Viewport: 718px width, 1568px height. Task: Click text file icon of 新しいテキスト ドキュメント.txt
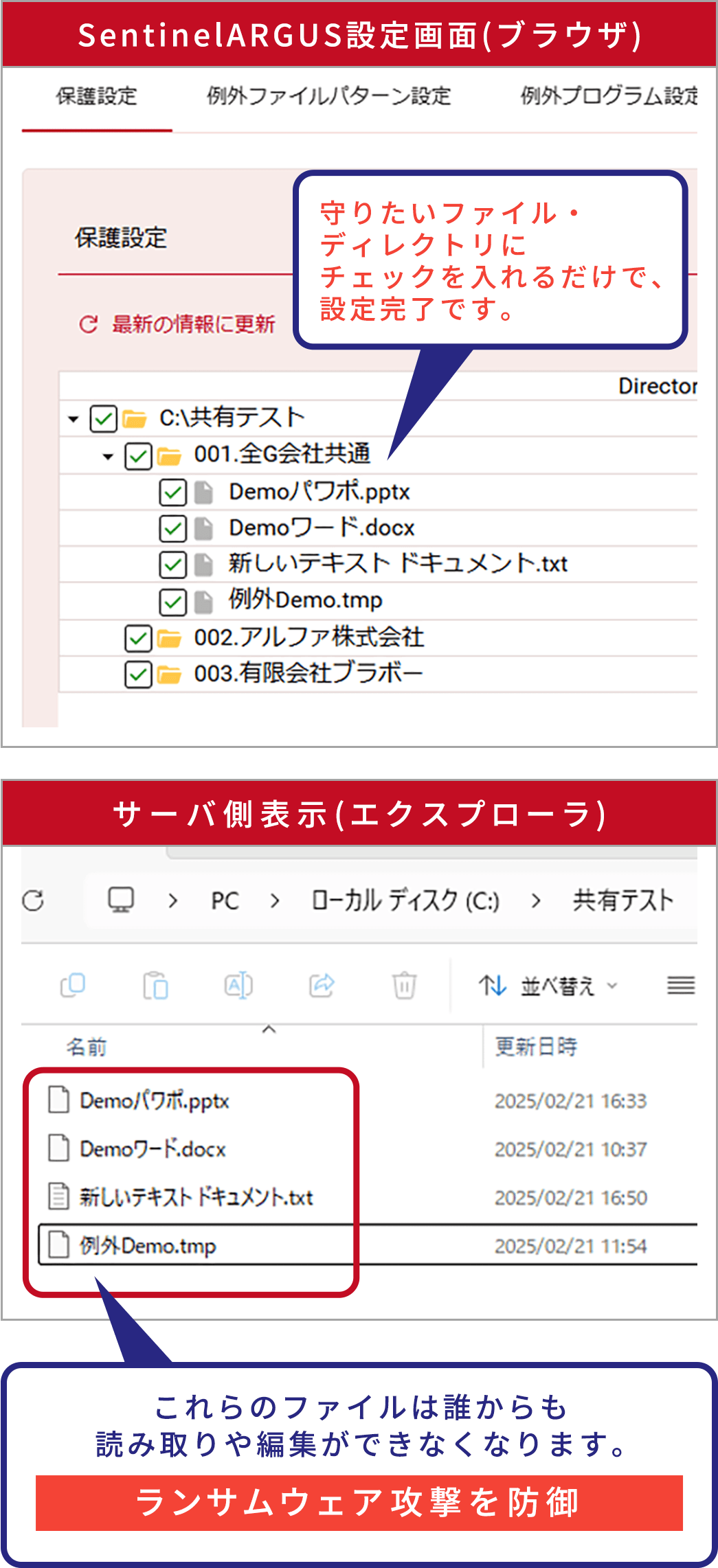click(x=59, y=1196)
